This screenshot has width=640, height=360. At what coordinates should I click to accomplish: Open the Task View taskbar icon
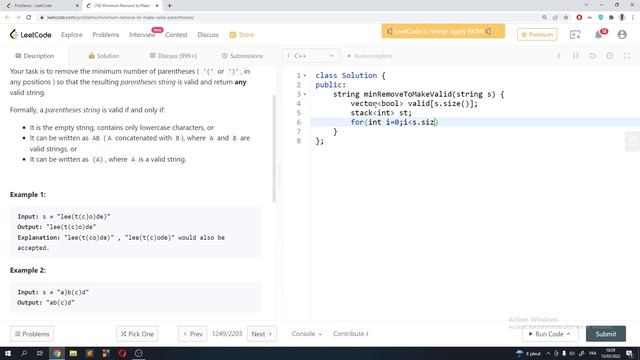click(40, 353)
